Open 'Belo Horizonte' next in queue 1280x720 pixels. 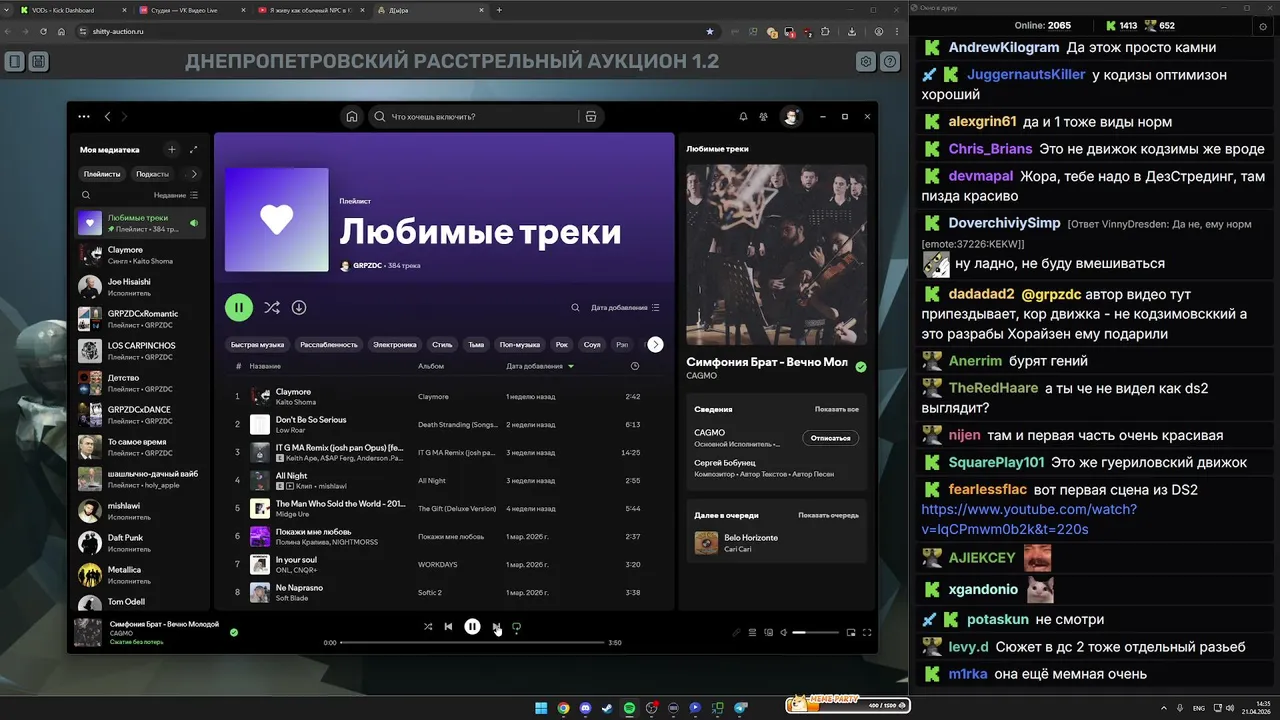click(x=777, y=543)
